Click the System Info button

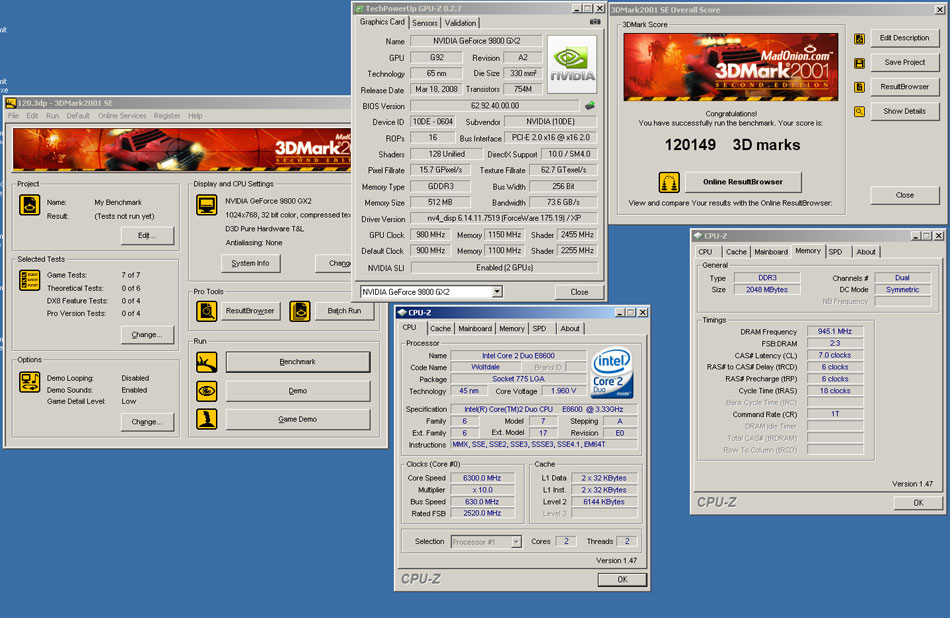(250, 264)
